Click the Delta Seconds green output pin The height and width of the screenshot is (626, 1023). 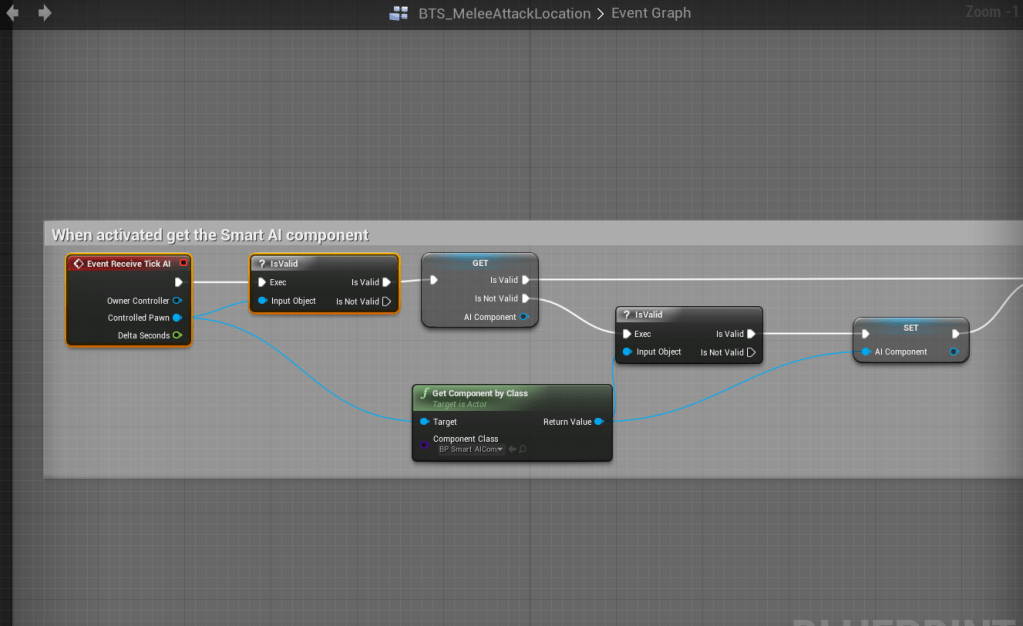pyautogui.click(x=177, y=335)
